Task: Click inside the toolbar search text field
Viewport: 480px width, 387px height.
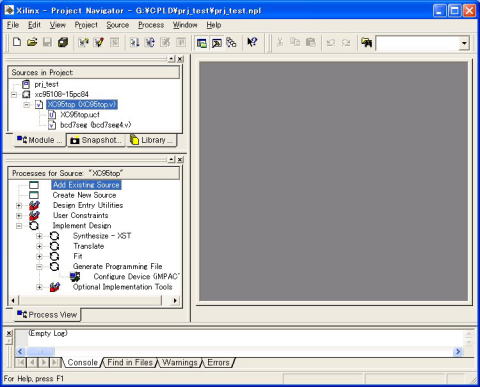Action: pos(417,43)
